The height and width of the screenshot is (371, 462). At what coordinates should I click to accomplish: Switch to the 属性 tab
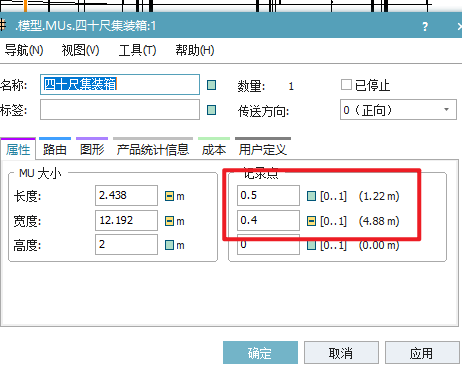(18, 149)
